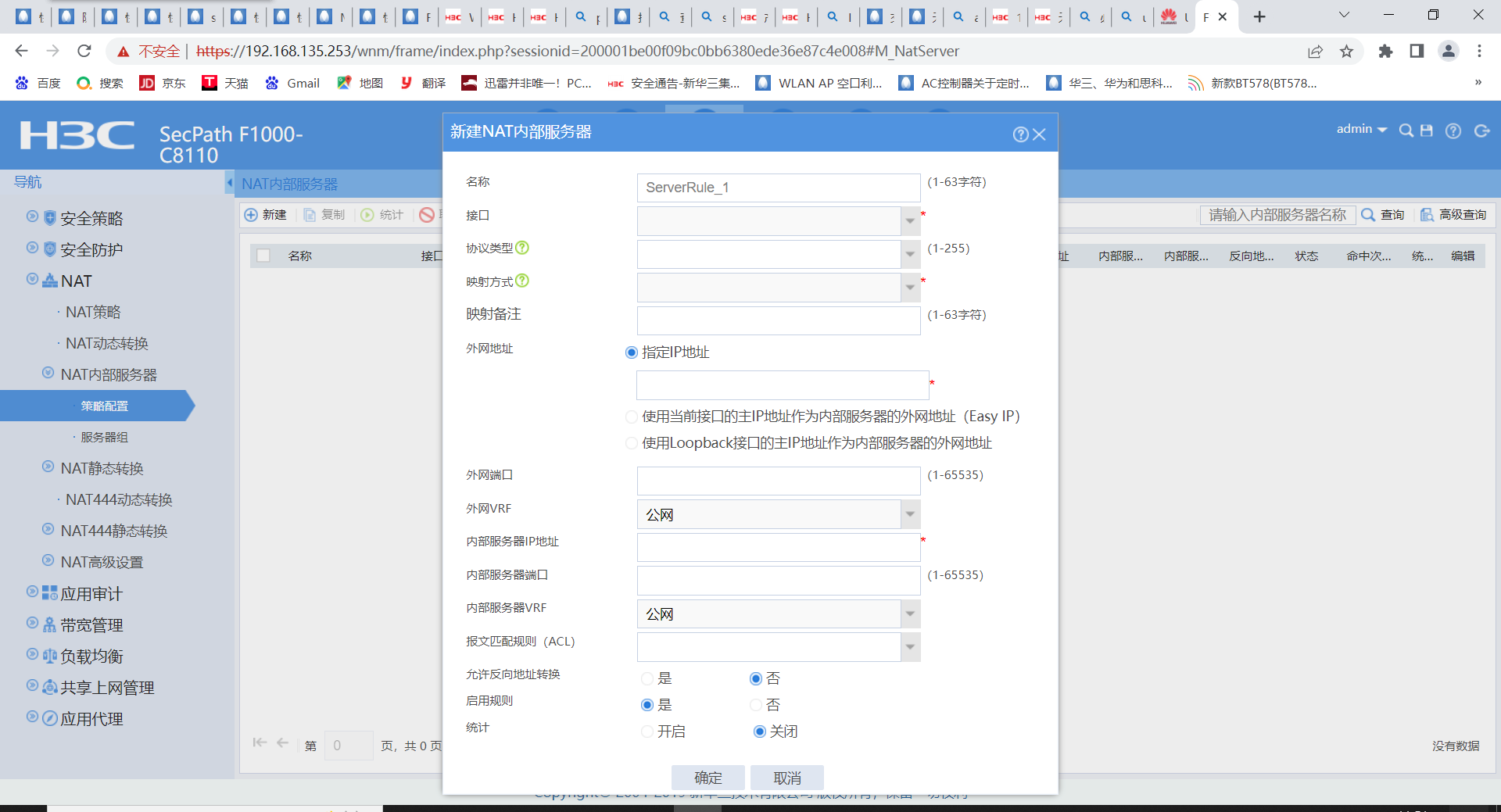Viewport: 1501px width, 812px height.
Task: Open NAT静态转换 in the navigation
Action: pyautogui.click(x=102, y=468)
